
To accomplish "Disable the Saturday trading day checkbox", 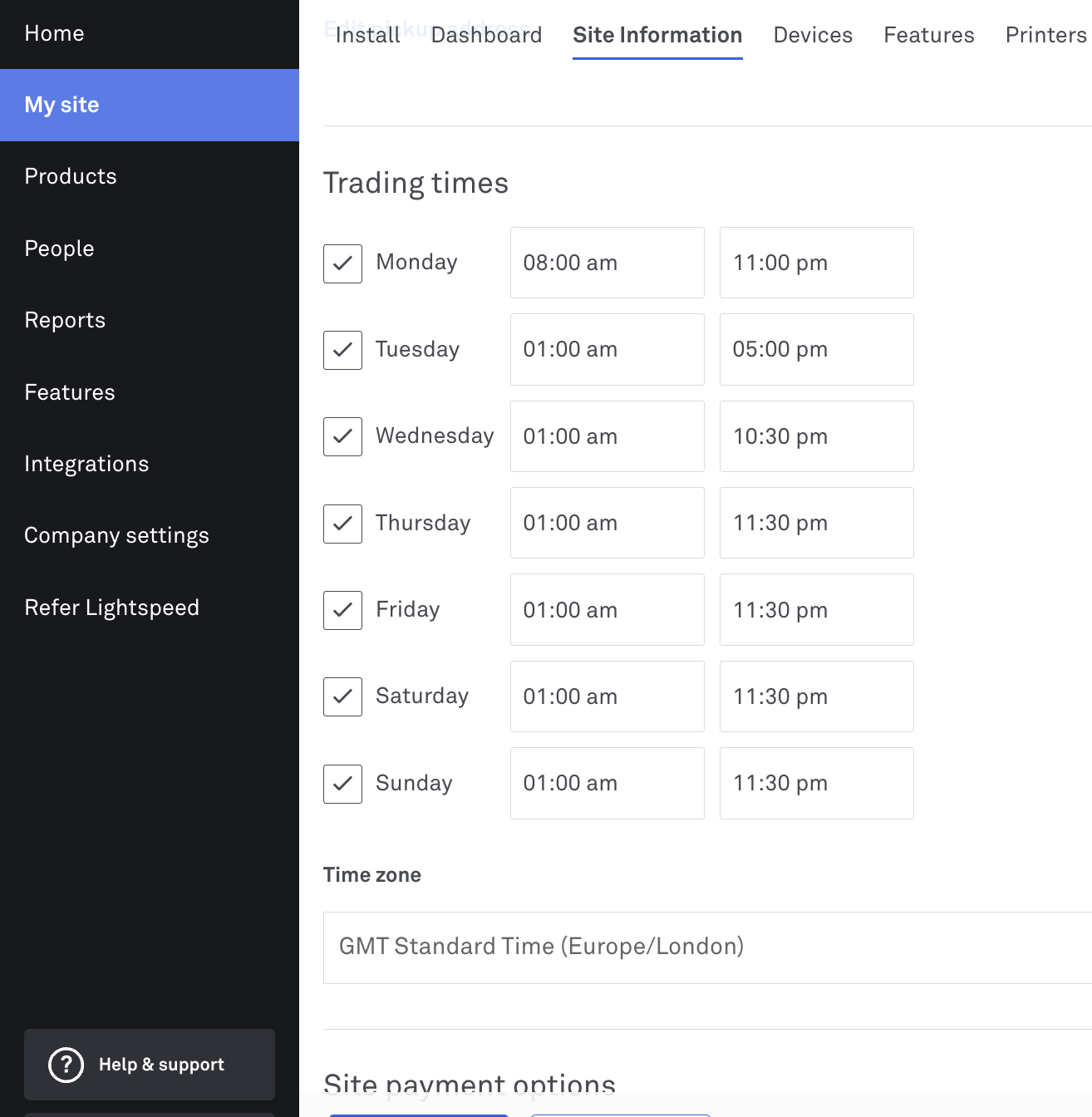I will coord(342,696).
